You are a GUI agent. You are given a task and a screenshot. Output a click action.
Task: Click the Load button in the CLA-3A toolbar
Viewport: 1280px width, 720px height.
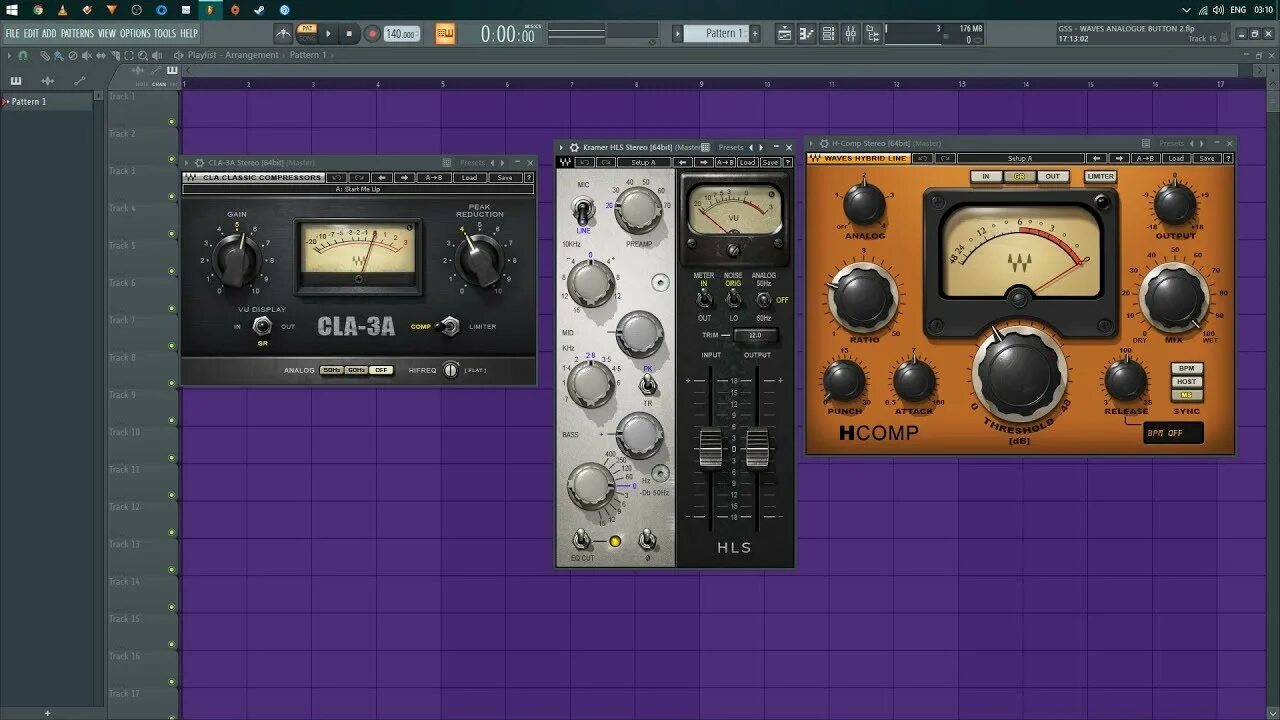tap(469, 177)
